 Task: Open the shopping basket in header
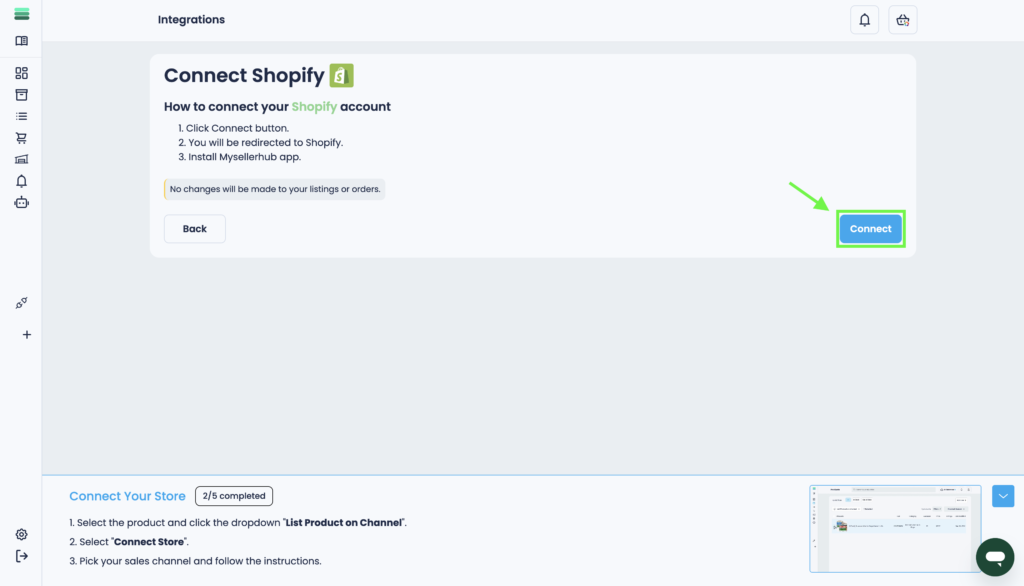[x=903, y=20]
